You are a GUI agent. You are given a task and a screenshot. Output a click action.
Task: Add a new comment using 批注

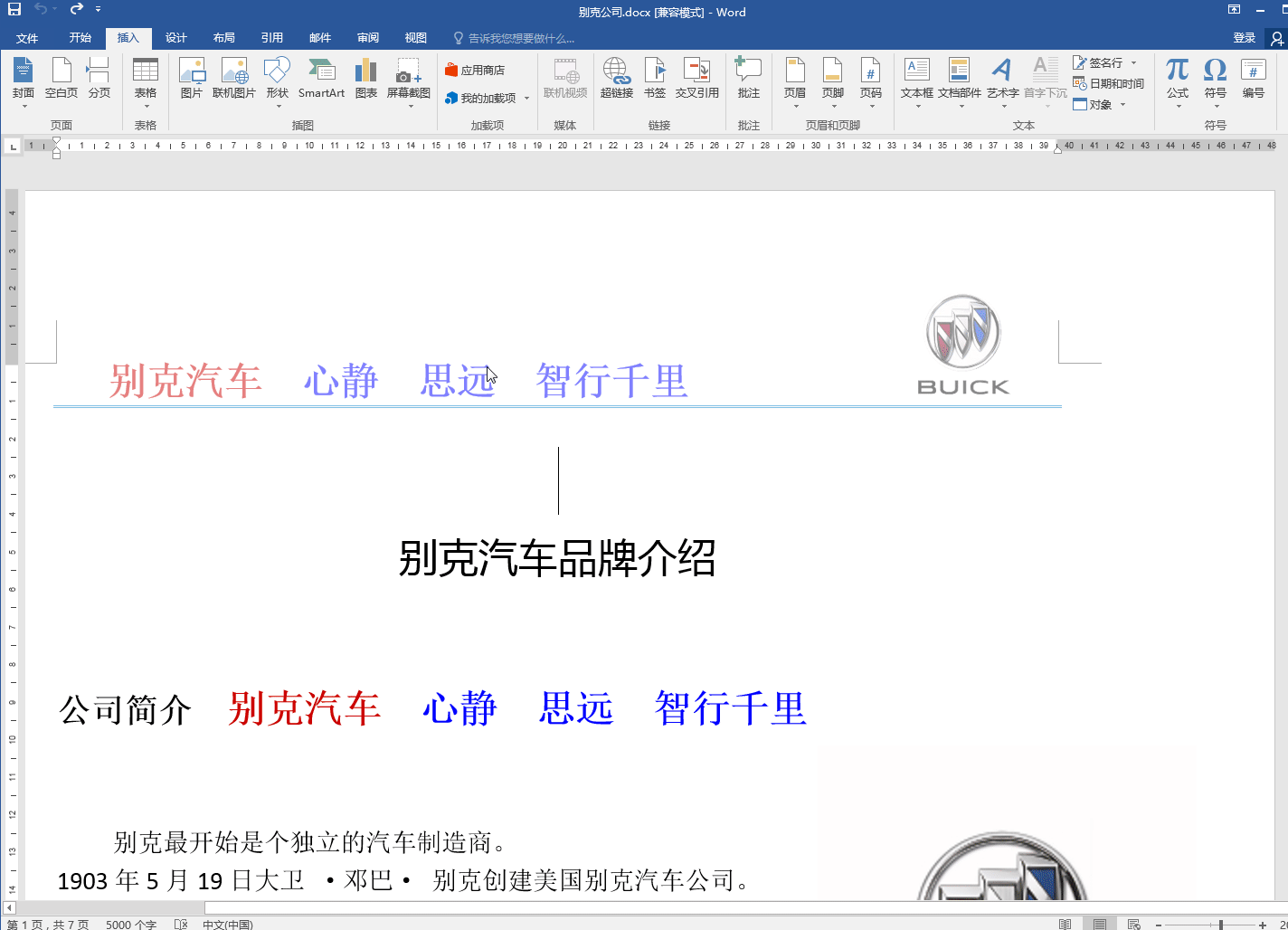[x=748, y=80]
